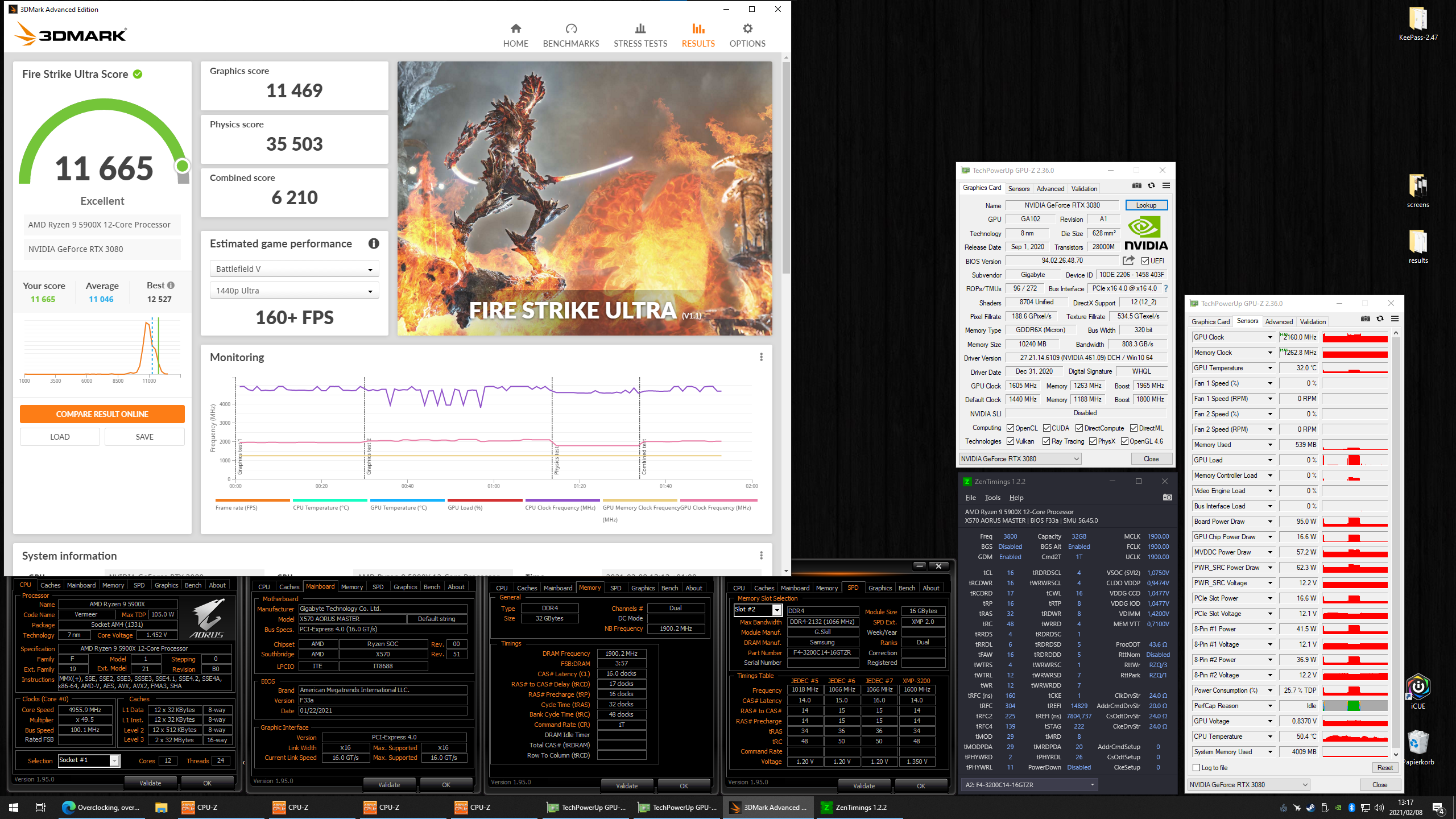Image resolution: width=1456 pixels, height=819 pixels.
Task: Open the Monitoring panel three-dot menu
Action: [x=761, y=357]
